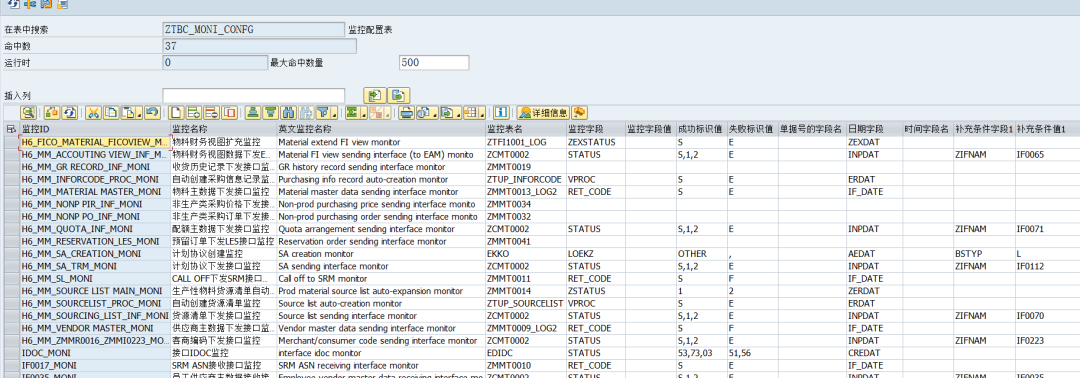The height and width of the screenshot is (378, 1080).
Task: Open Find with the binoculars icon
Action: [x=289, y=112]
